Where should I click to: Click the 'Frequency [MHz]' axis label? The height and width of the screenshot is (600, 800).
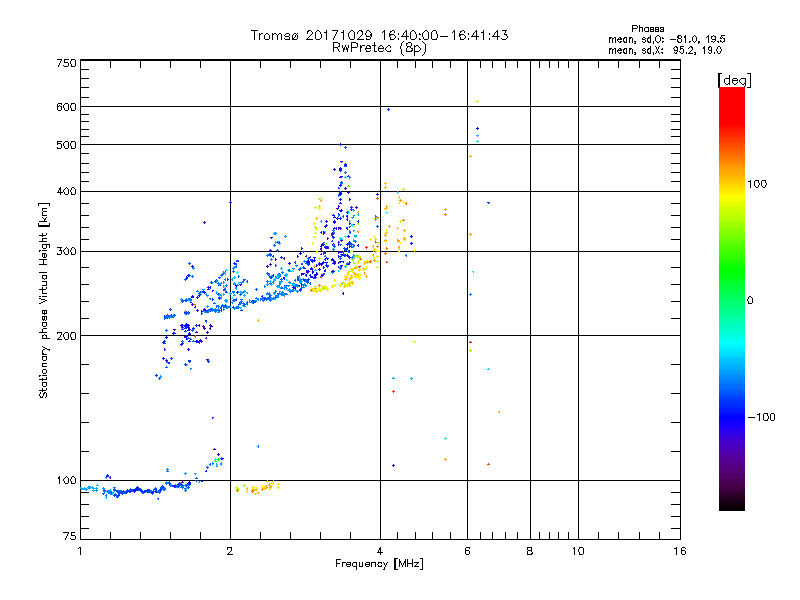pos(379,564)
